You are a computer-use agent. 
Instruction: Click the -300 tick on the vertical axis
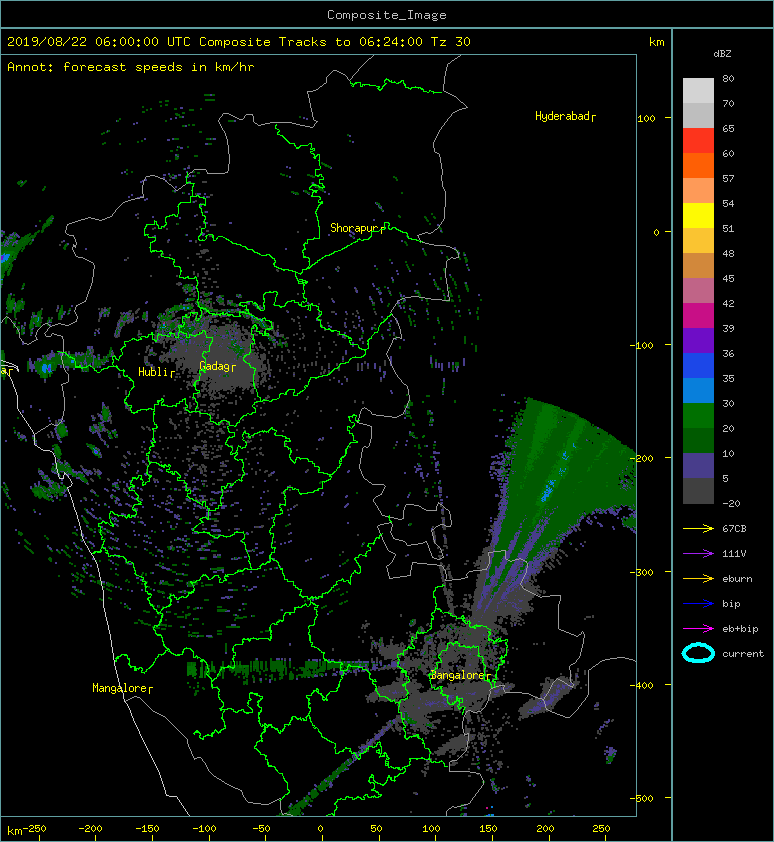pyautogui.click(x=642, y=572)
